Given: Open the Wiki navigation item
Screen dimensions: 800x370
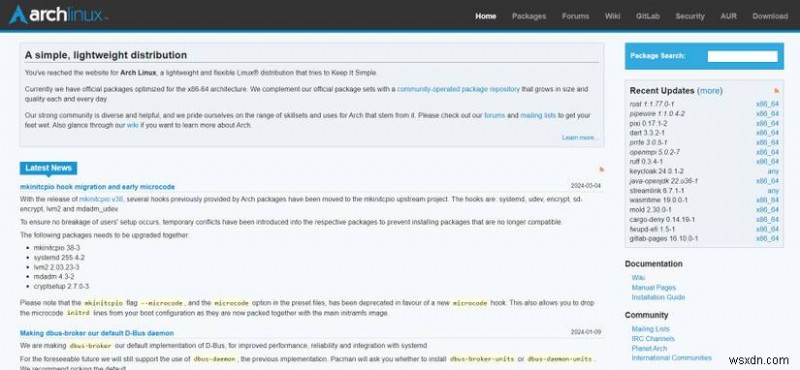Looking at the screenshot, I should [x=612, y=16].
